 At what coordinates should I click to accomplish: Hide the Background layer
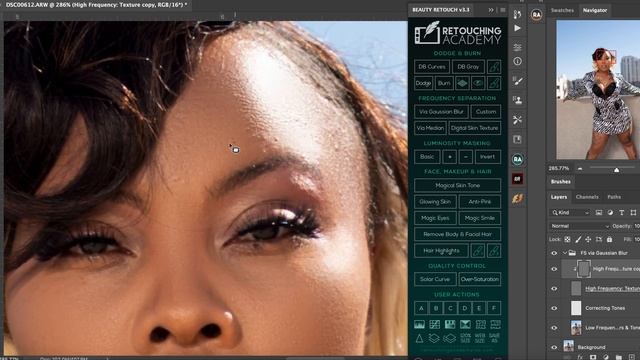(x=554, y=347)
